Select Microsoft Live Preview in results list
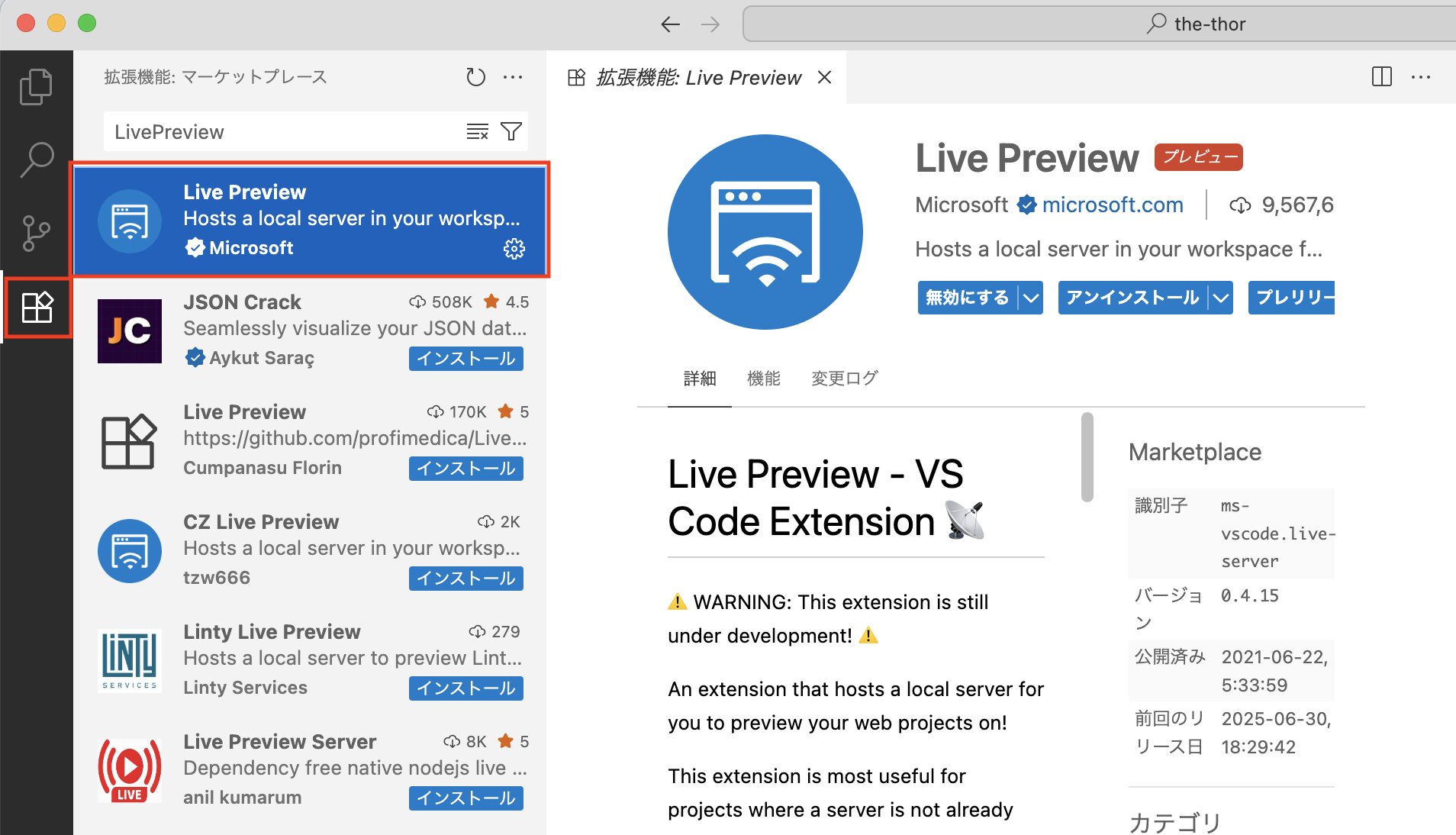The width and height of the screenshot is (1456, 835). pyautogui.click(x=310, y=220)
